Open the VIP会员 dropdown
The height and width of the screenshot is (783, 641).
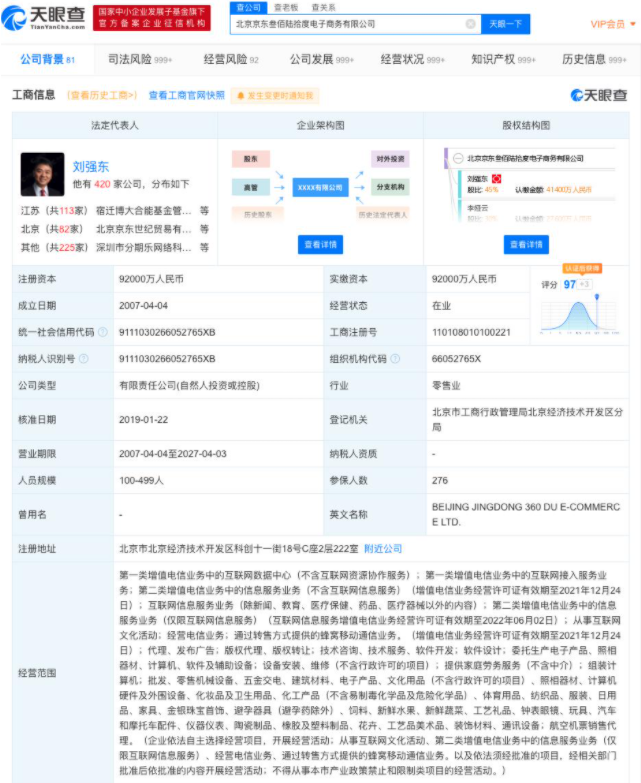613,24
